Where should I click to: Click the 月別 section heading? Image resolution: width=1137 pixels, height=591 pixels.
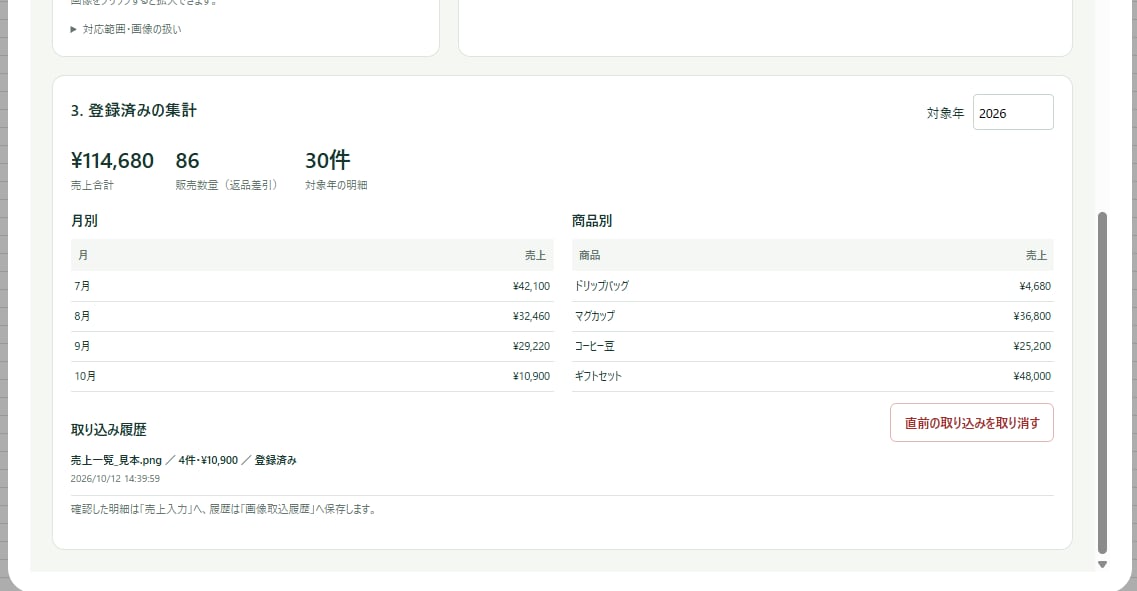tap(84, 221)
